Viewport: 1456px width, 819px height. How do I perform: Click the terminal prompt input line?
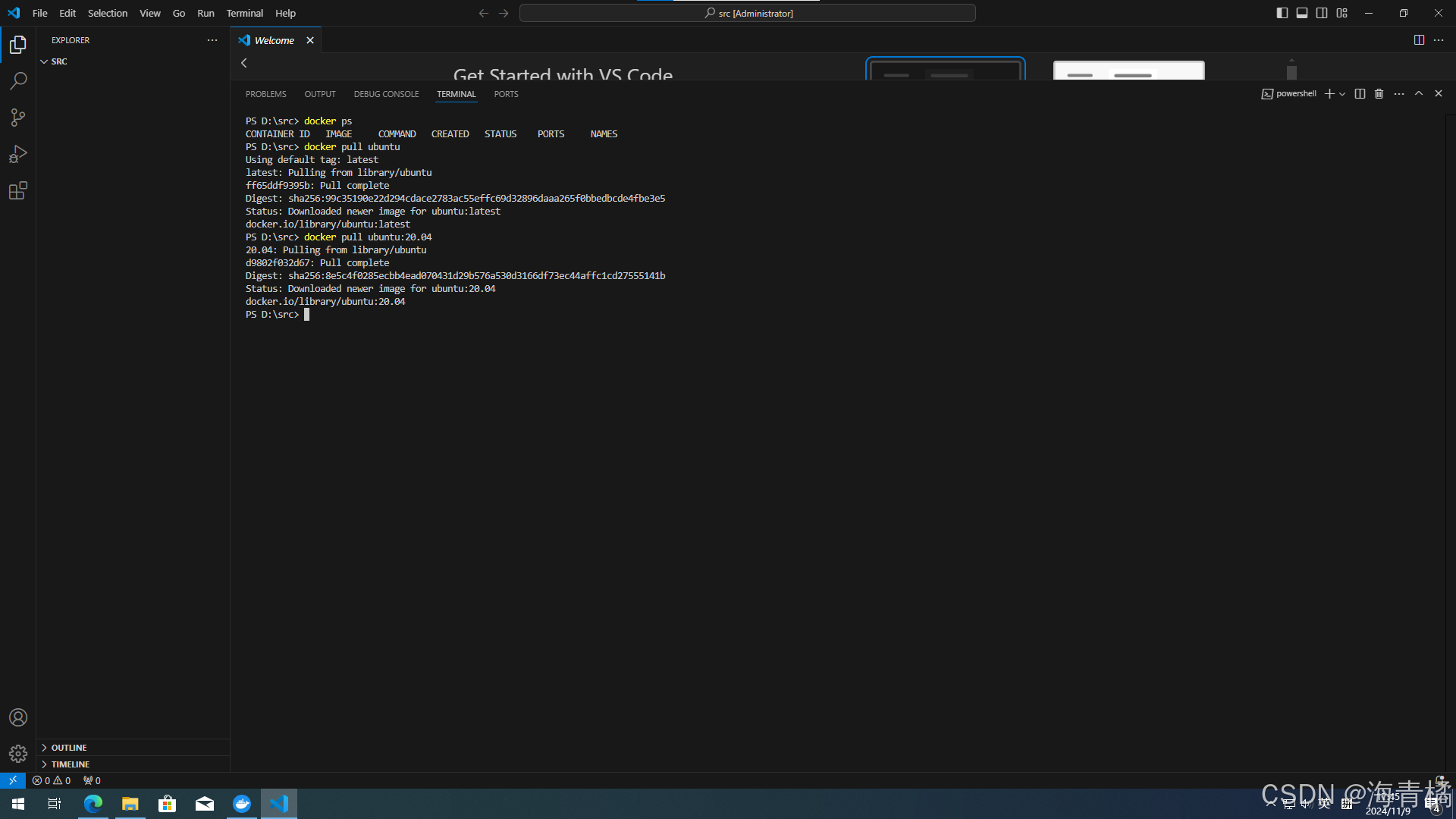point(307,315)
